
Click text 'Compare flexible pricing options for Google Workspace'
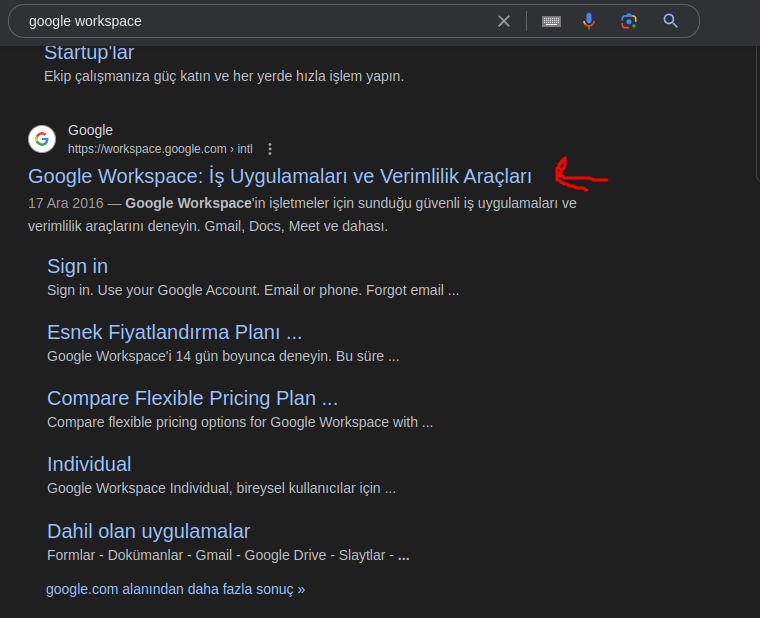pyautogui.click(x=218, y=422)
